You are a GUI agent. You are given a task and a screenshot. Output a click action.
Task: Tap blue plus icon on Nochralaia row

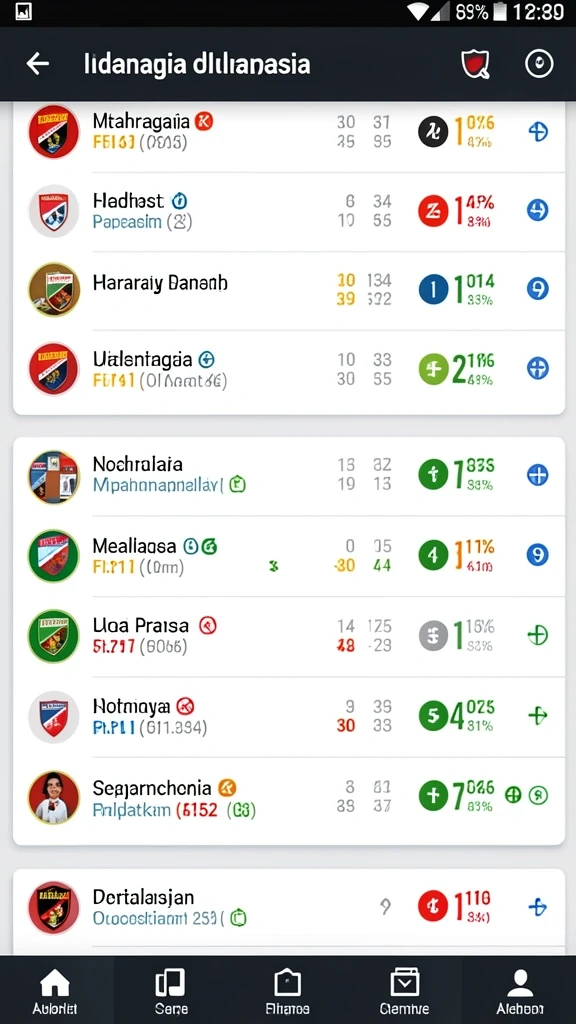point(537,475)
